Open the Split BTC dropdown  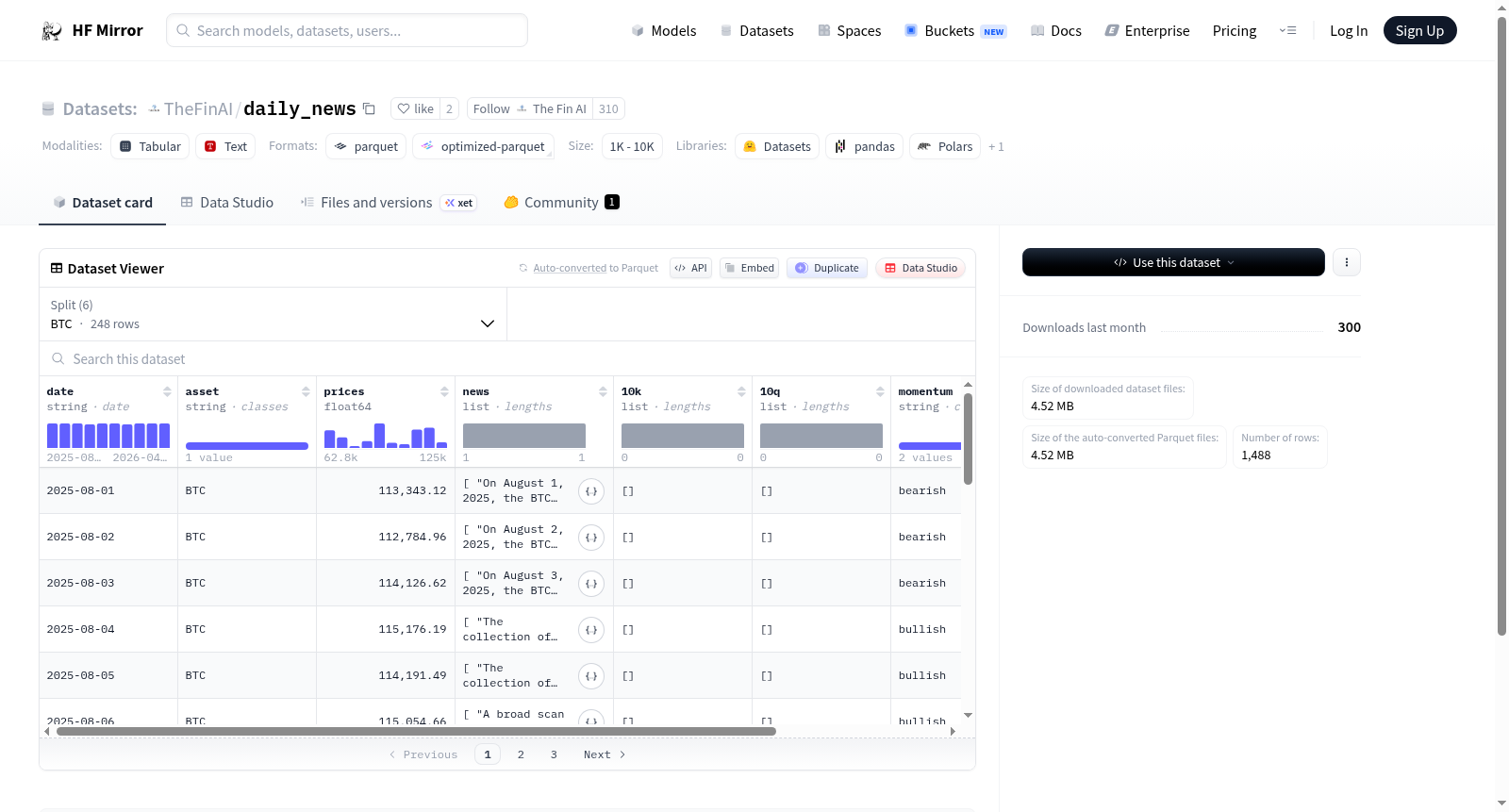click(273, 315)
